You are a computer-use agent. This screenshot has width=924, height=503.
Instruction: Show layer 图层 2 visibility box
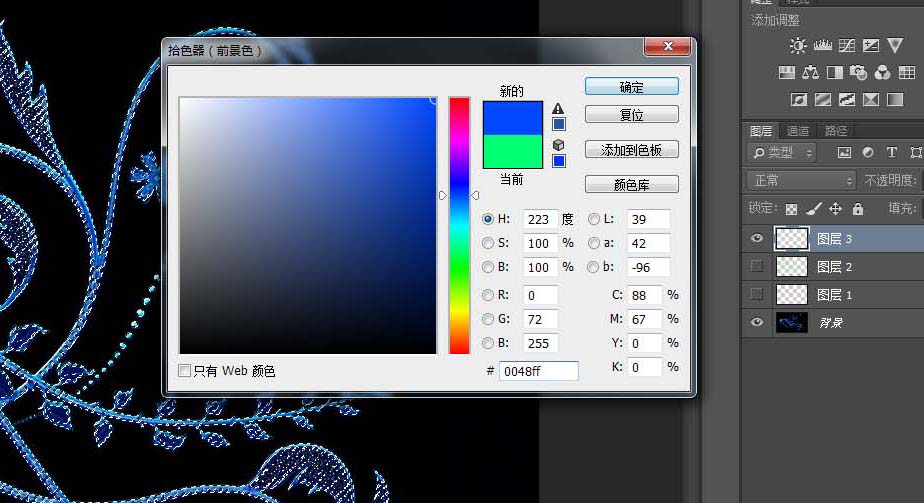(x=757, y=266)
